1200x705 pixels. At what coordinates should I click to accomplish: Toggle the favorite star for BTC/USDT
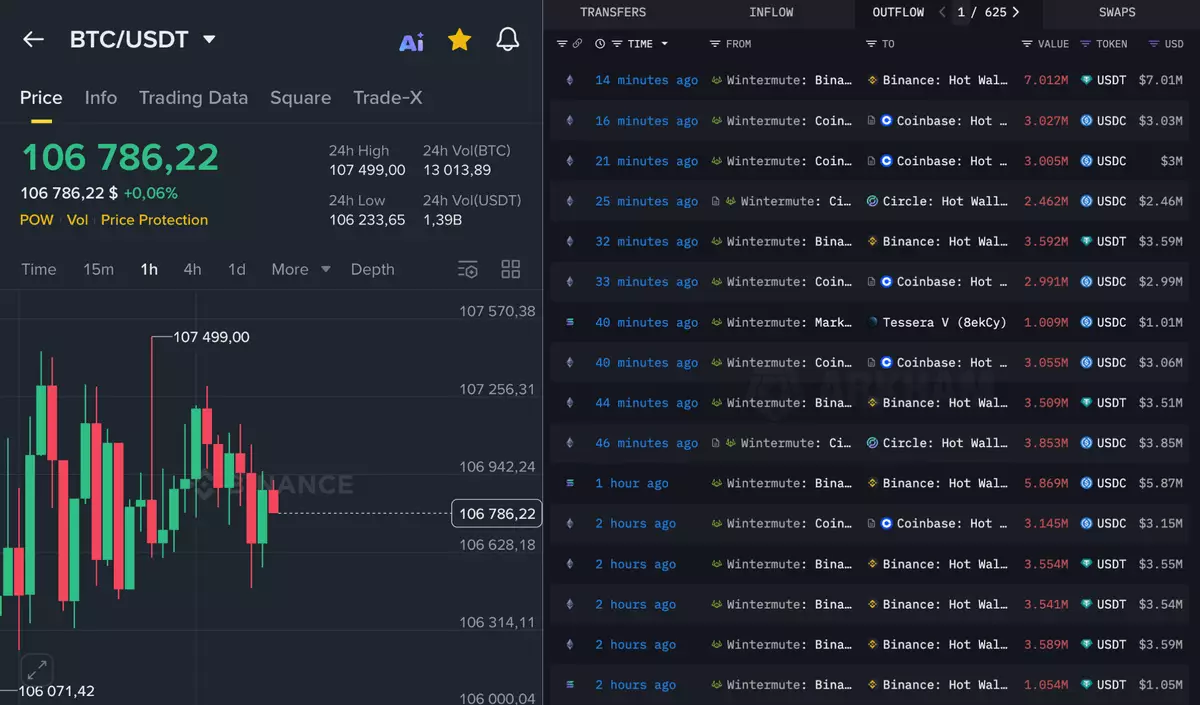tap(459, 40)
